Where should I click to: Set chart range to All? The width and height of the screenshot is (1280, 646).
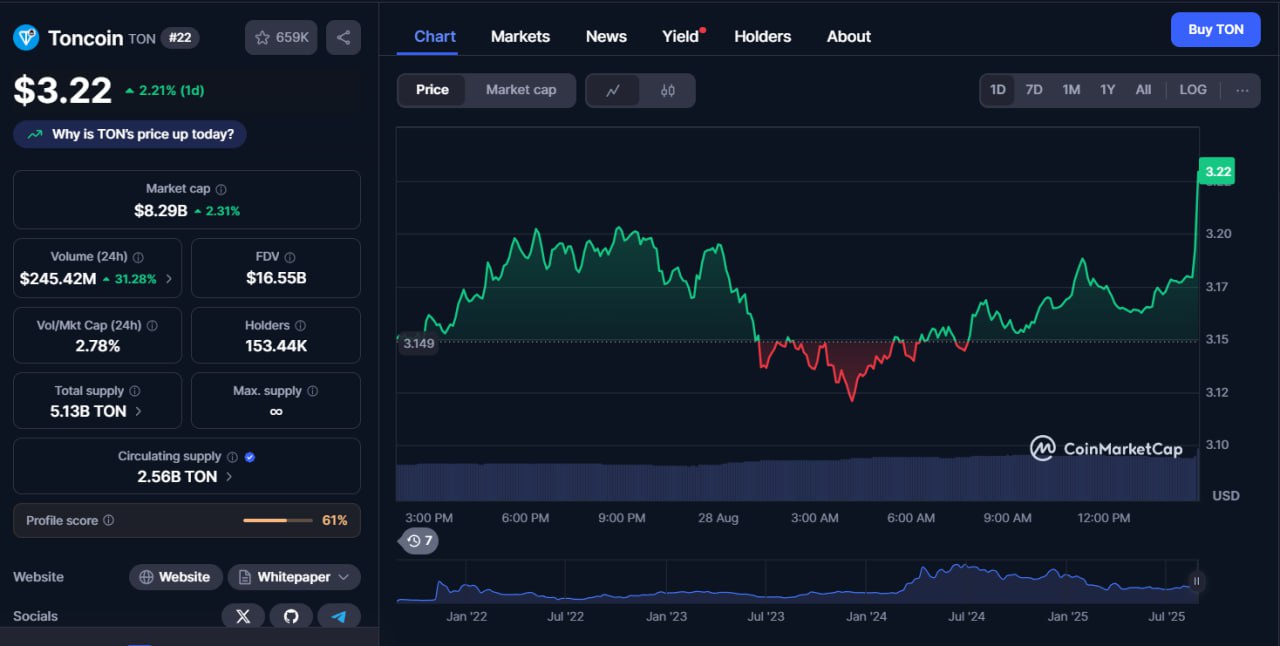pos(1143,90)
